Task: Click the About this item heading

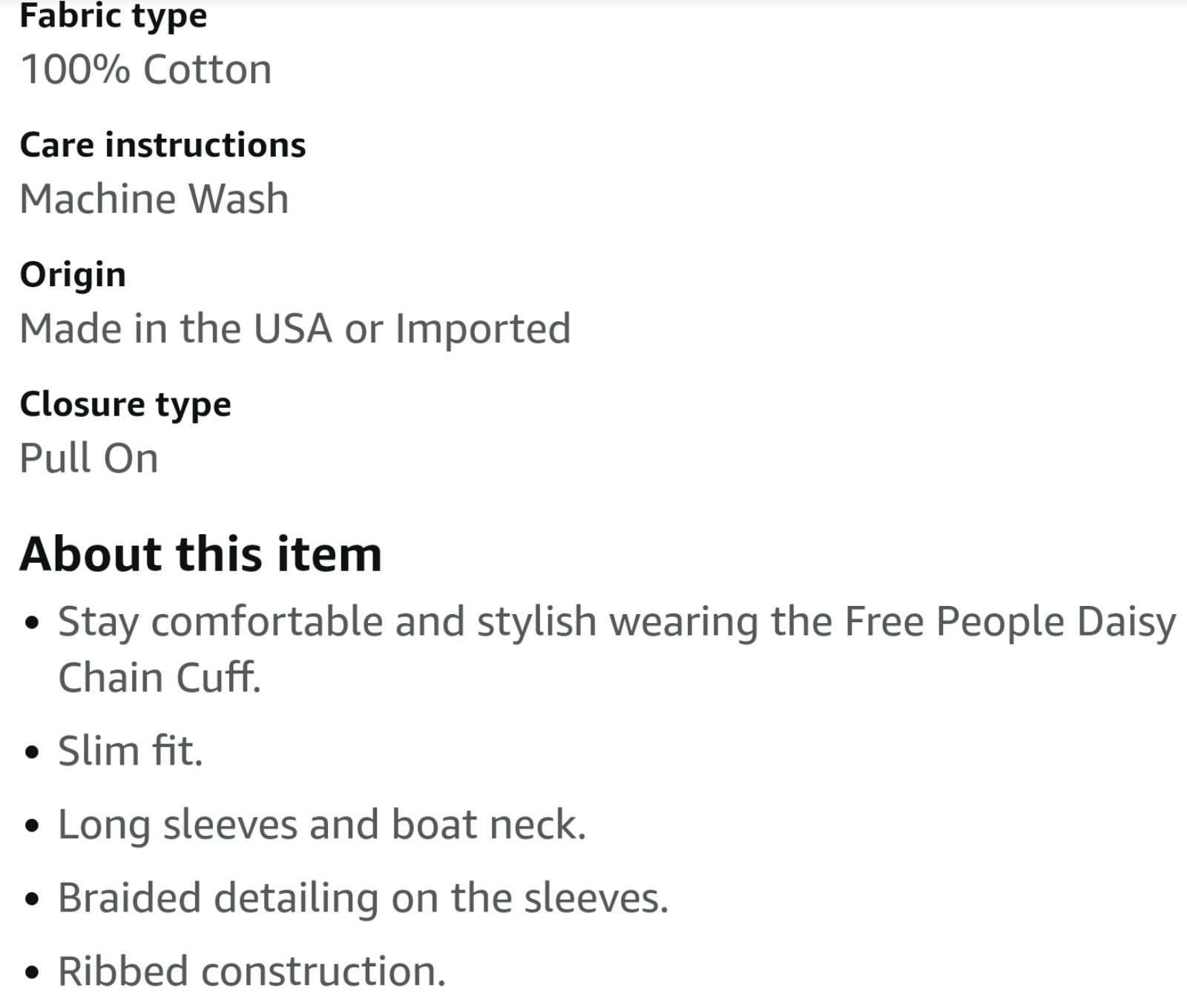Action: (x=200, y=554)
